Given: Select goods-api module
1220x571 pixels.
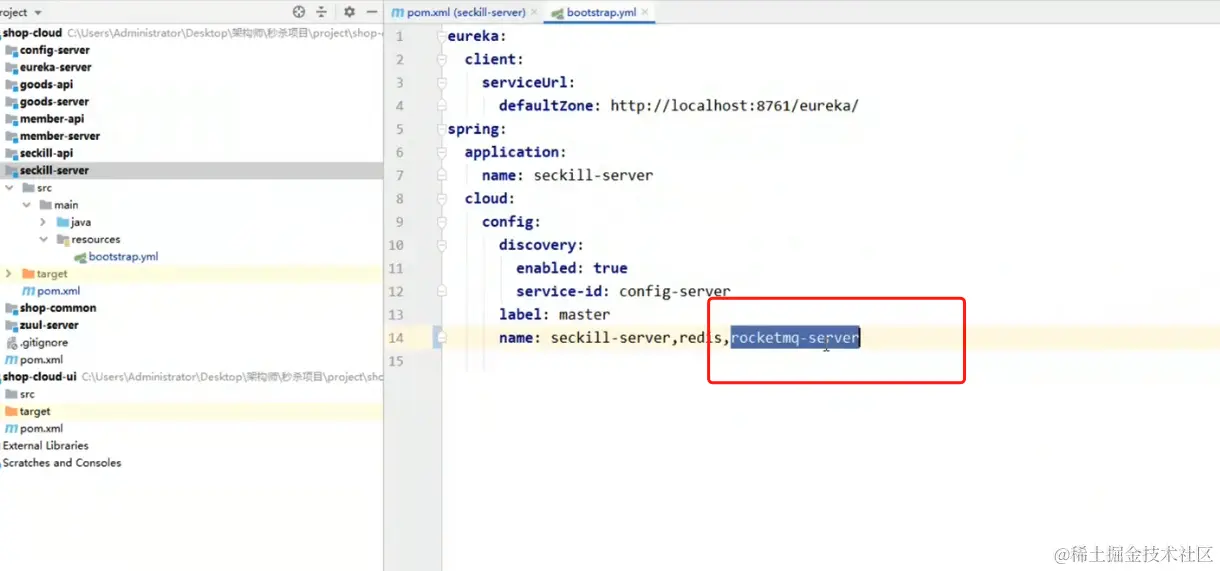Looking at the screenshot, I should point(46,84).
